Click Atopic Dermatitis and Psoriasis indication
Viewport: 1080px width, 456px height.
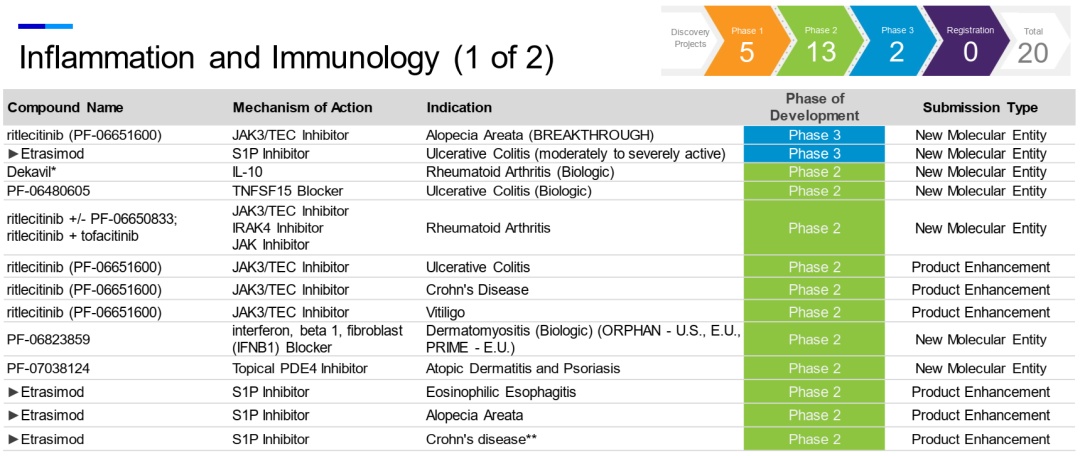coord(523,369)
